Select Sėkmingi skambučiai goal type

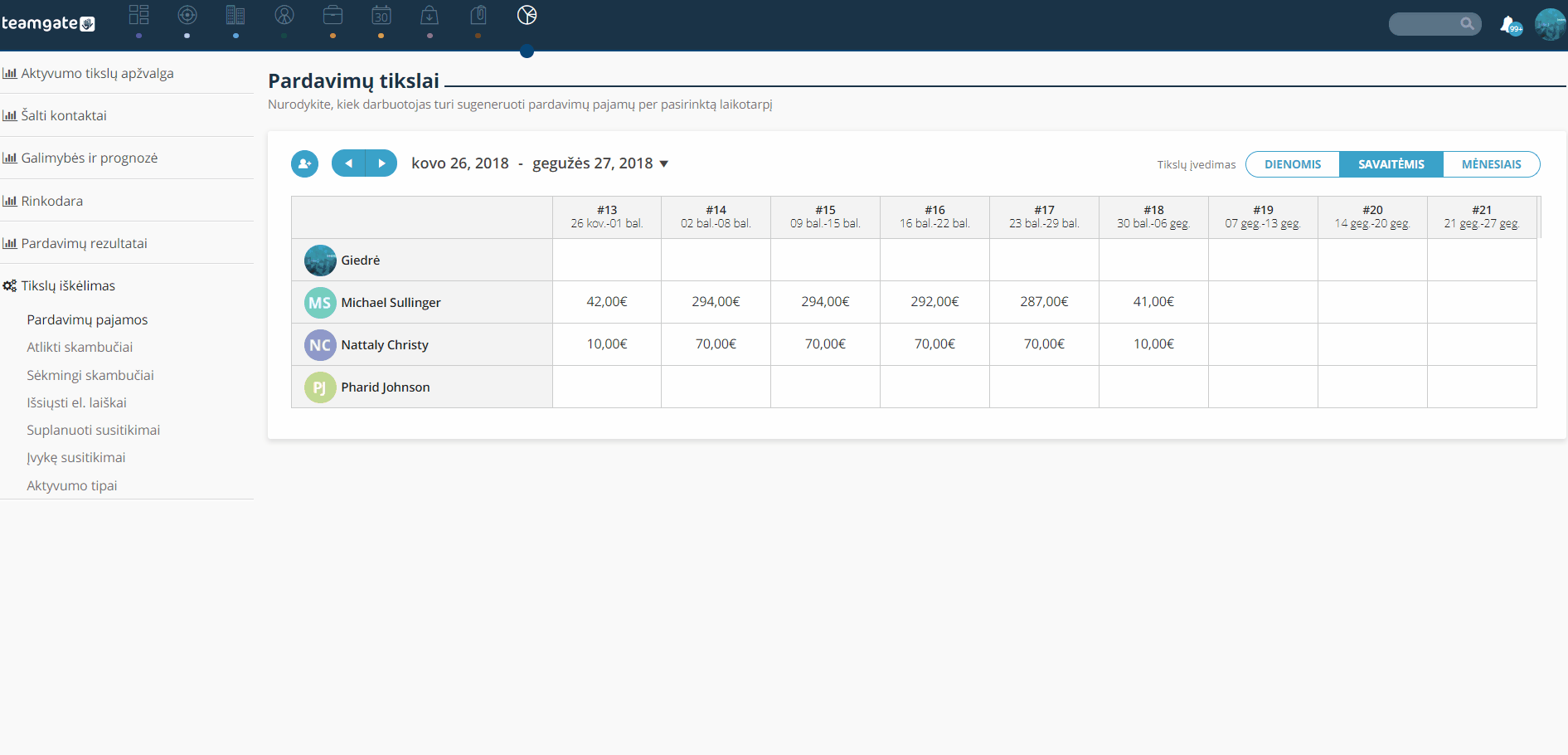[90, 375]
